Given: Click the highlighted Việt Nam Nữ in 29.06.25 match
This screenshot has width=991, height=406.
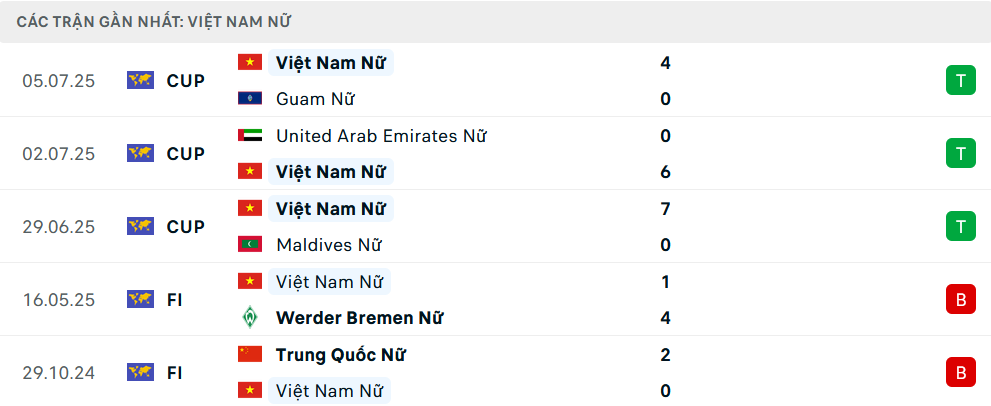Looking at the screenshot, I should click(331, 209).
